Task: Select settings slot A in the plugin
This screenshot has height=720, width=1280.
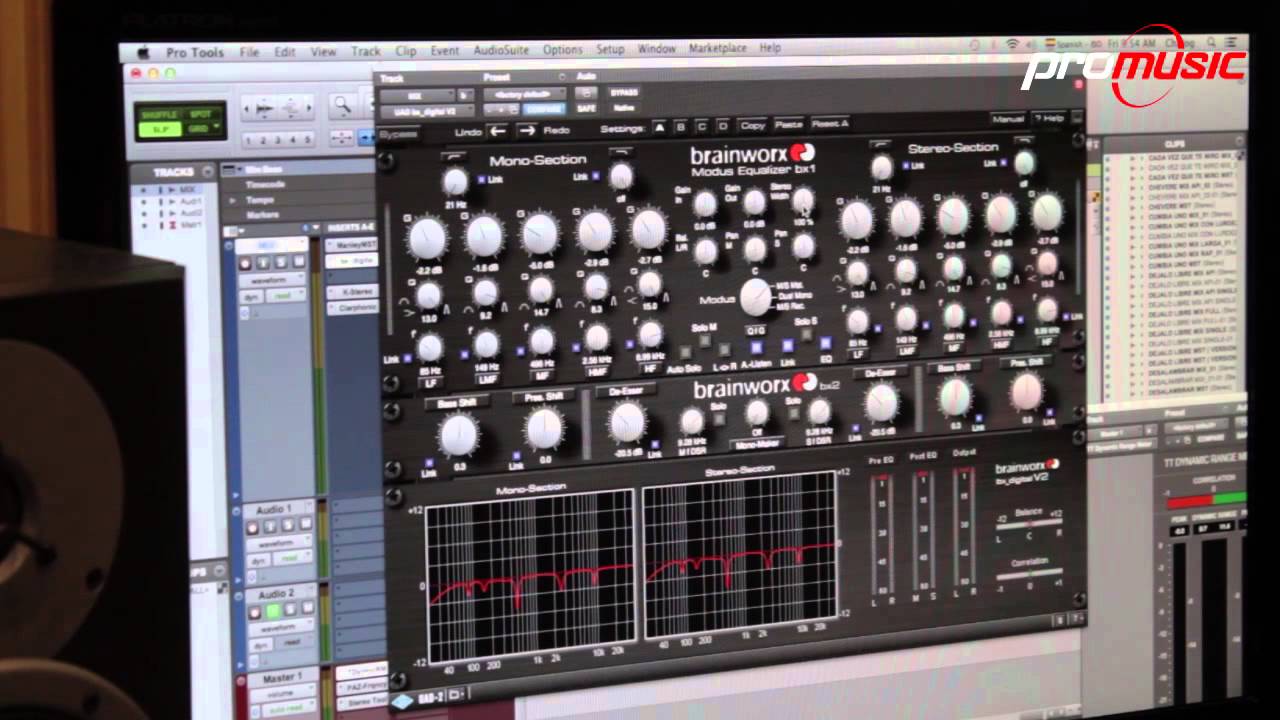Action: pyautogui.click(x=659, y=127)
